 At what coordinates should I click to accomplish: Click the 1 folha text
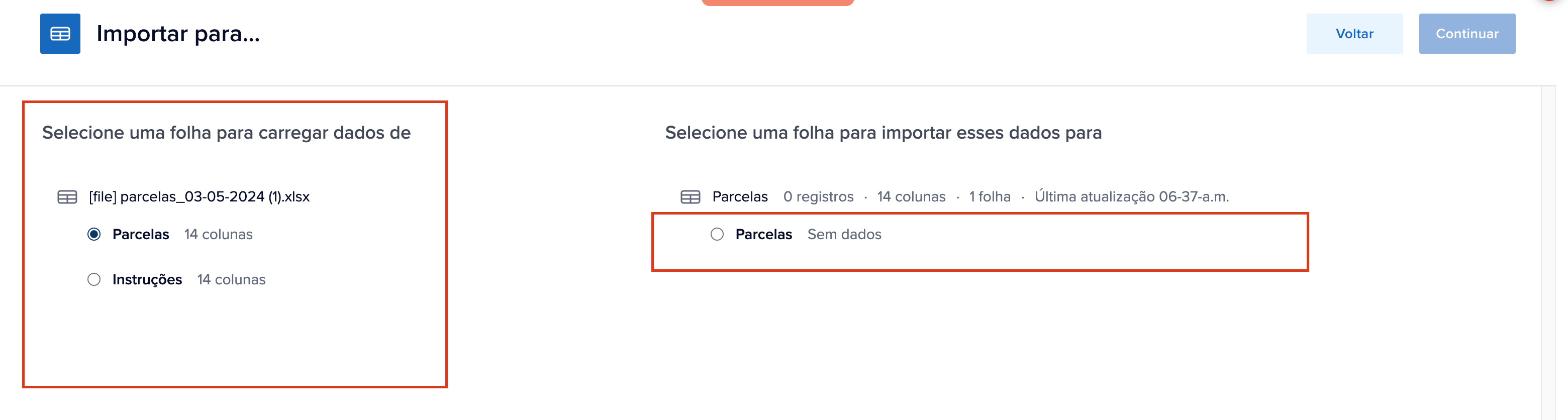(989, 196)
